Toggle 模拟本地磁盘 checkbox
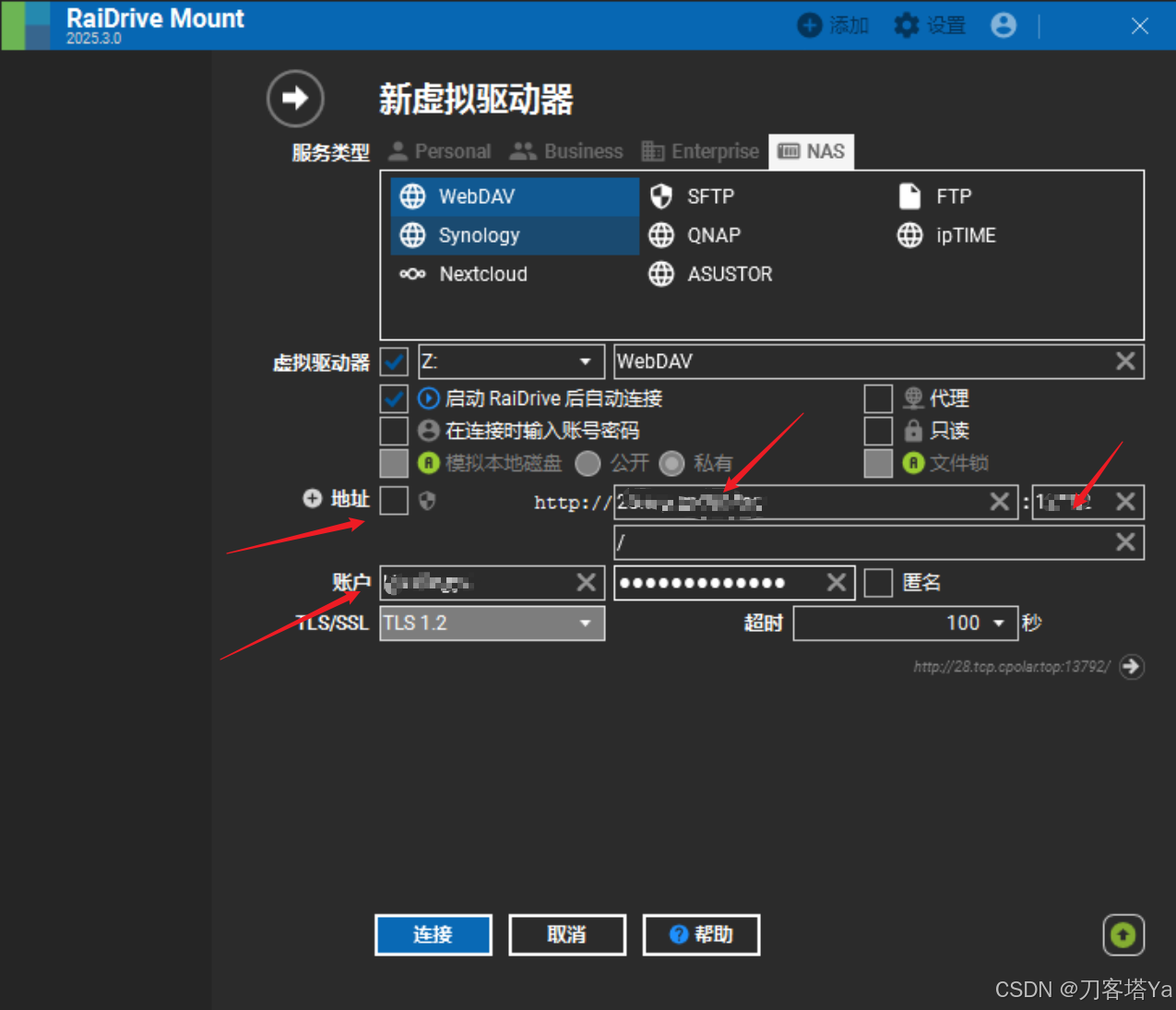1176x1010 pixels. (394, 463)
